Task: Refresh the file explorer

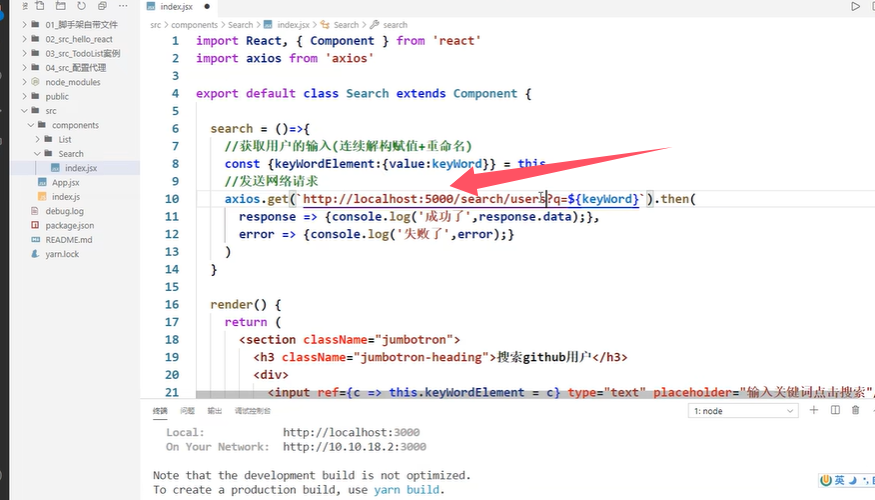Action: point(81,6)
